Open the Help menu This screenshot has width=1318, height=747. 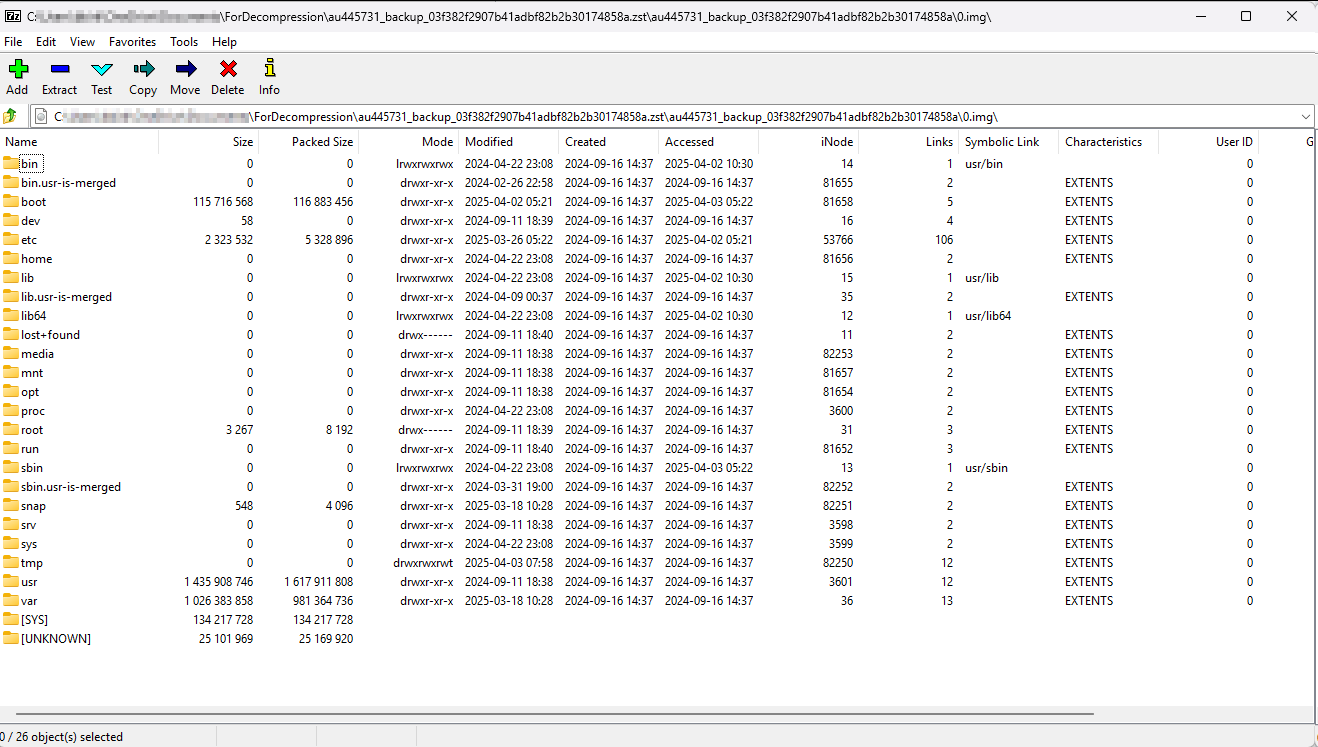coord(225,42)
